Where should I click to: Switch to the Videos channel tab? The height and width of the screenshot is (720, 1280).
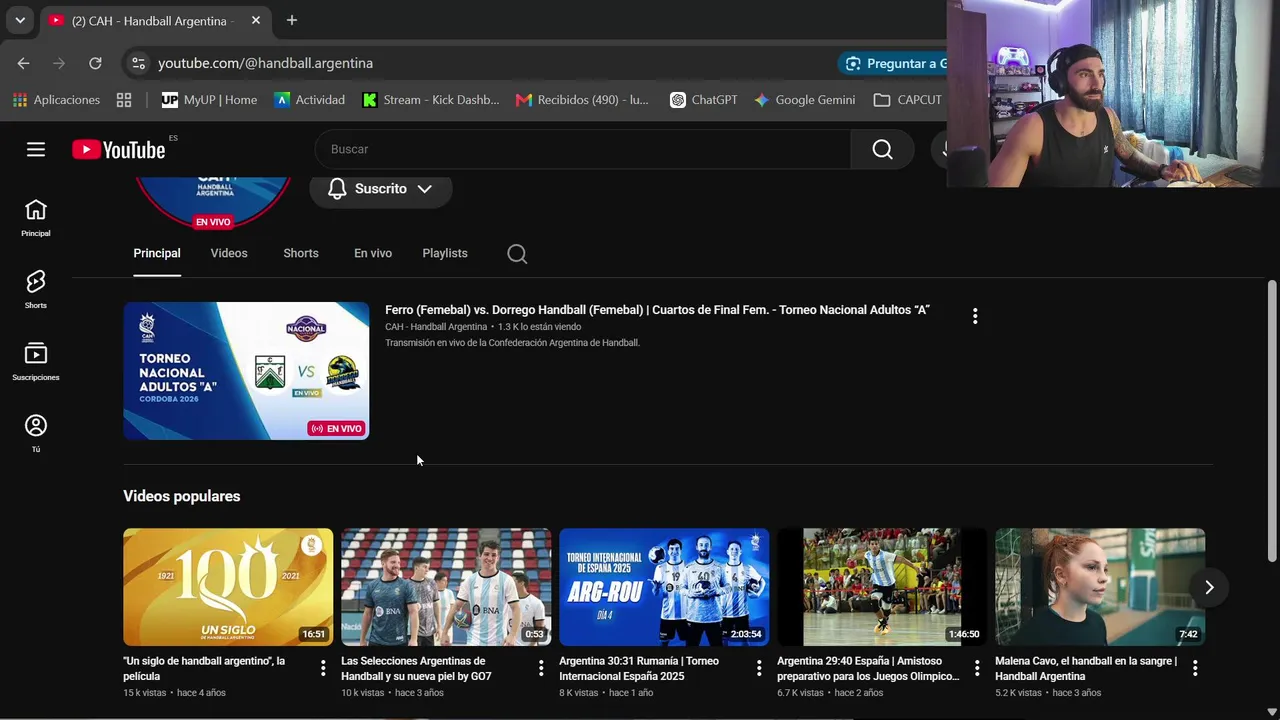click(229, 253)
